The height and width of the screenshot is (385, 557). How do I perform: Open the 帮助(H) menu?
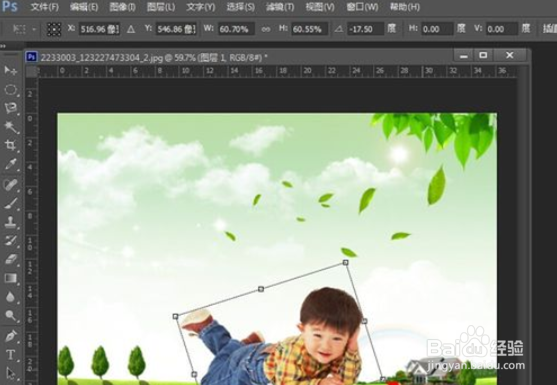[x=405, y=7]
